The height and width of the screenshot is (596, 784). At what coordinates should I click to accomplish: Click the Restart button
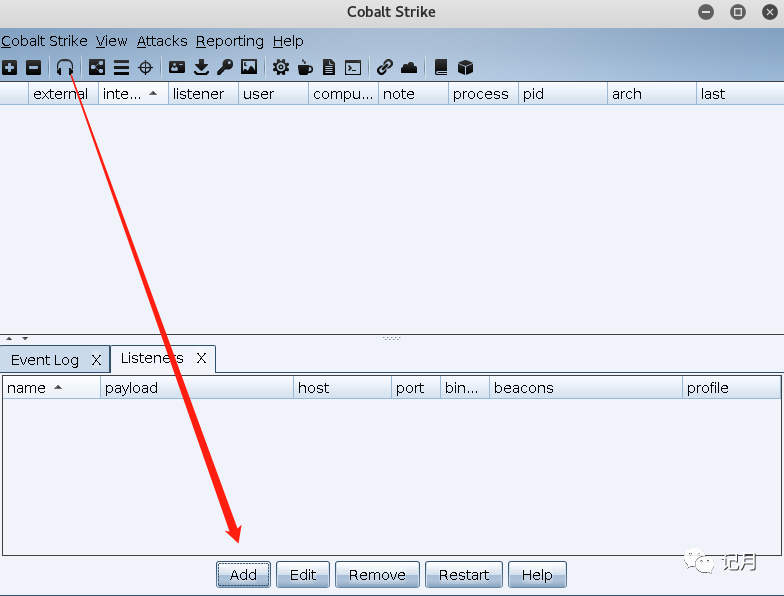tap(464, 574)
